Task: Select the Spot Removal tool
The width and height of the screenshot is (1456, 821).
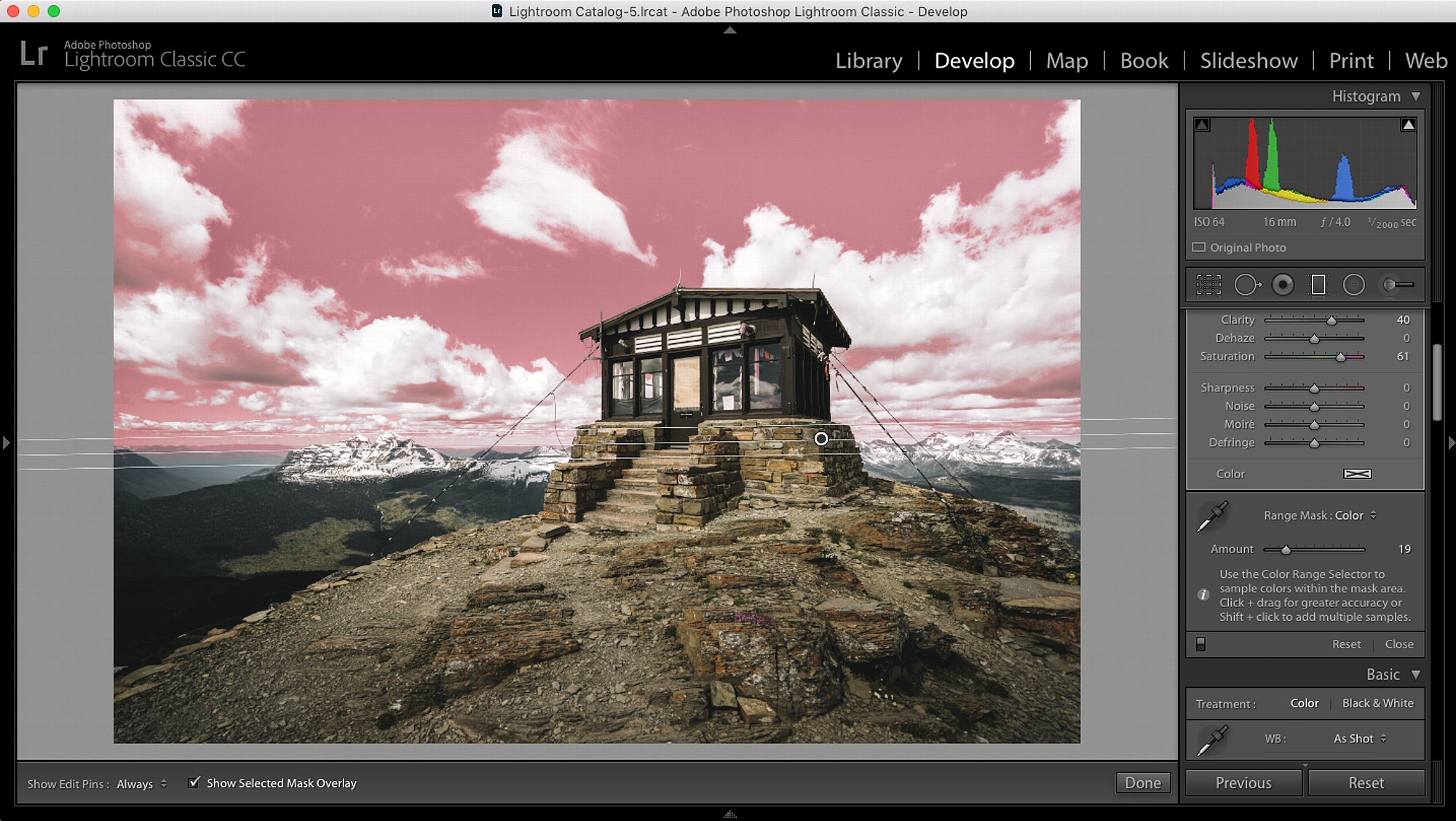Action: 1247,285
